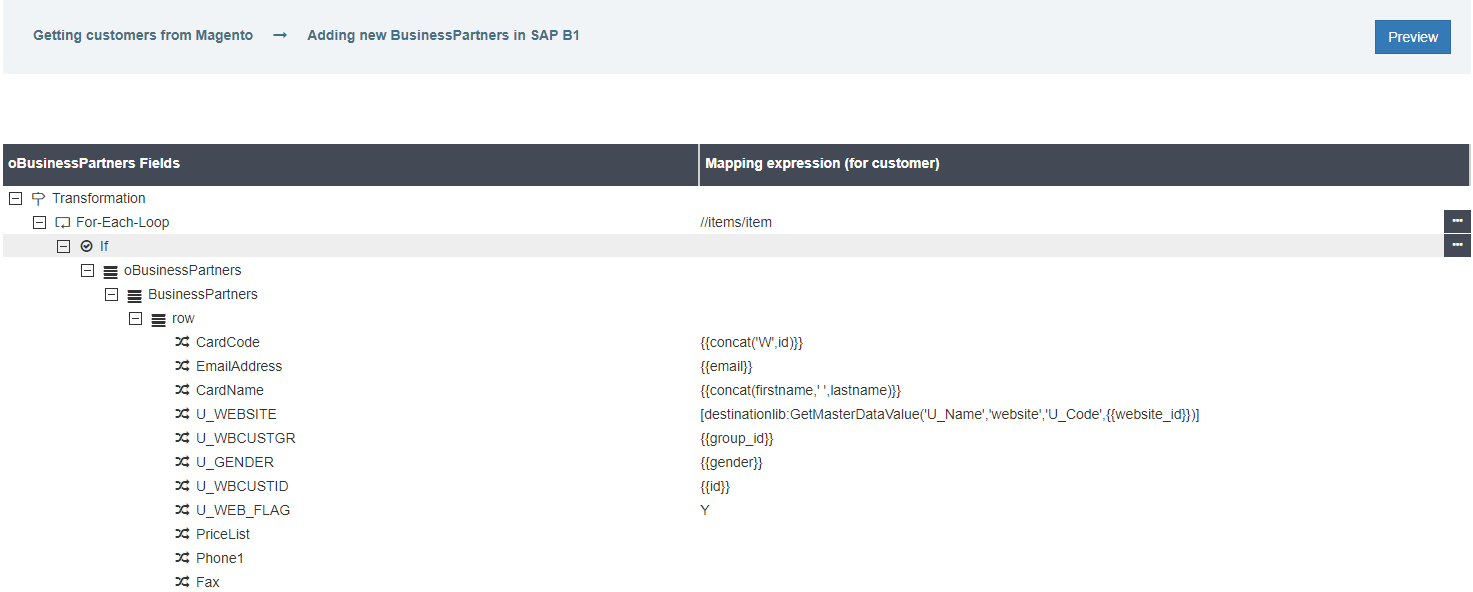Click the oBusinessPartners table icon
The height and width of the screenshot is (592, 1473).
(x=112, y=270)
